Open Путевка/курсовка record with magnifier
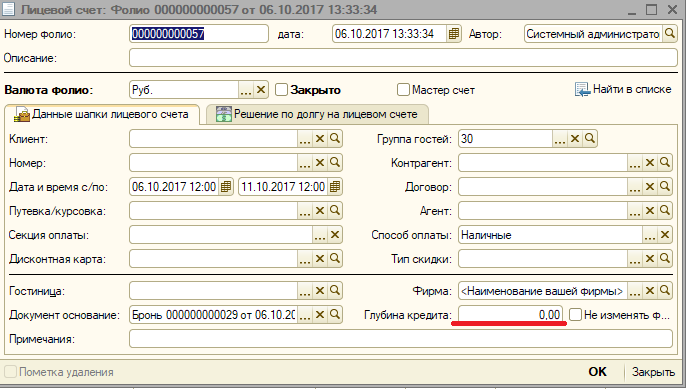Viewport: 688px width, 389px height. [x=335, y=211]
